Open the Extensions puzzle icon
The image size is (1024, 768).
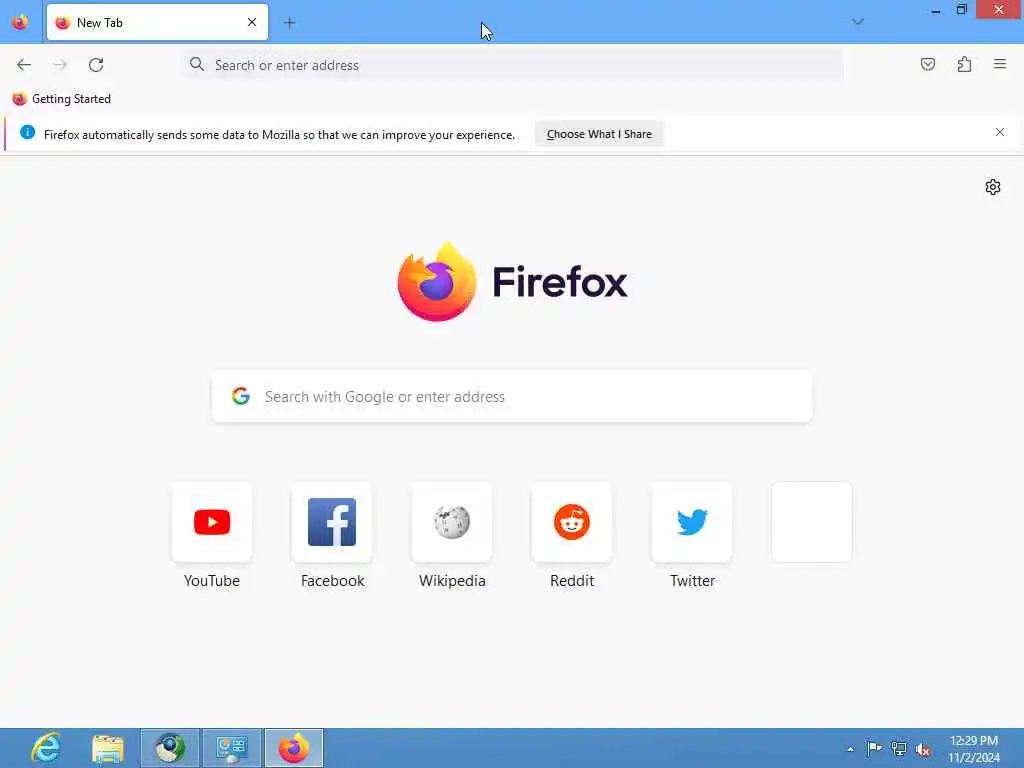pos(965,64)
